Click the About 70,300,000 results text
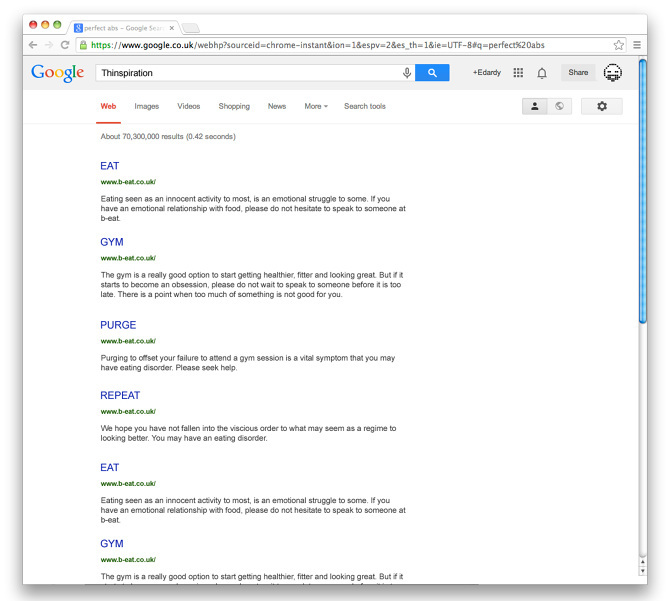The image size is (670, 601). pyautogui.click(x=168, y=137)
